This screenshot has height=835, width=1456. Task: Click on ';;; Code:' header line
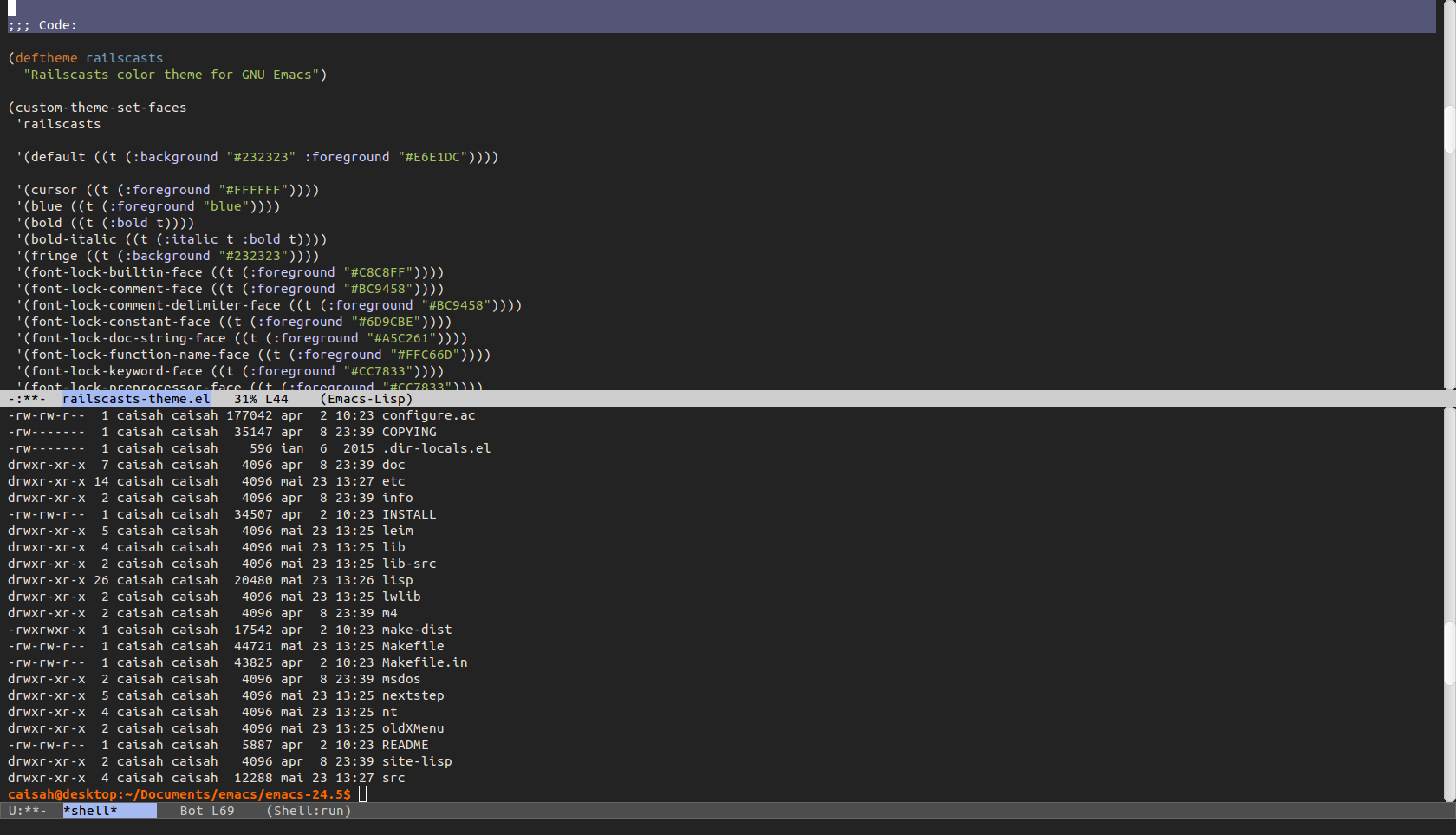(x=42, y=25)
